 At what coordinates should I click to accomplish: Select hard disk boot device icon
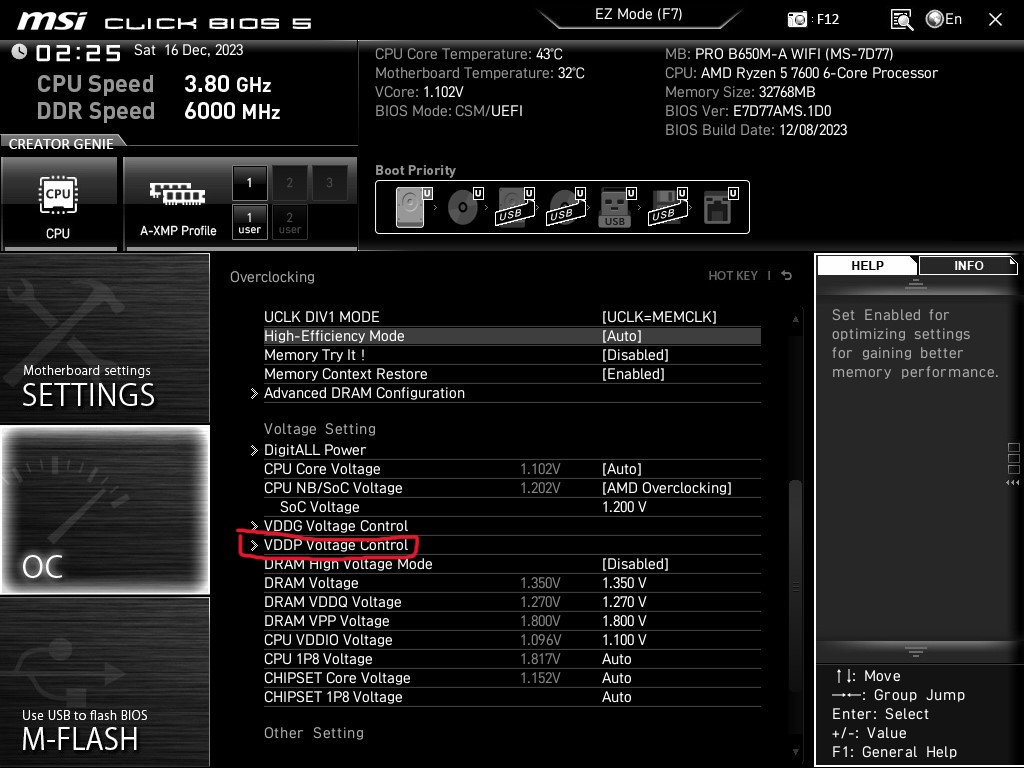pos(414,207)
